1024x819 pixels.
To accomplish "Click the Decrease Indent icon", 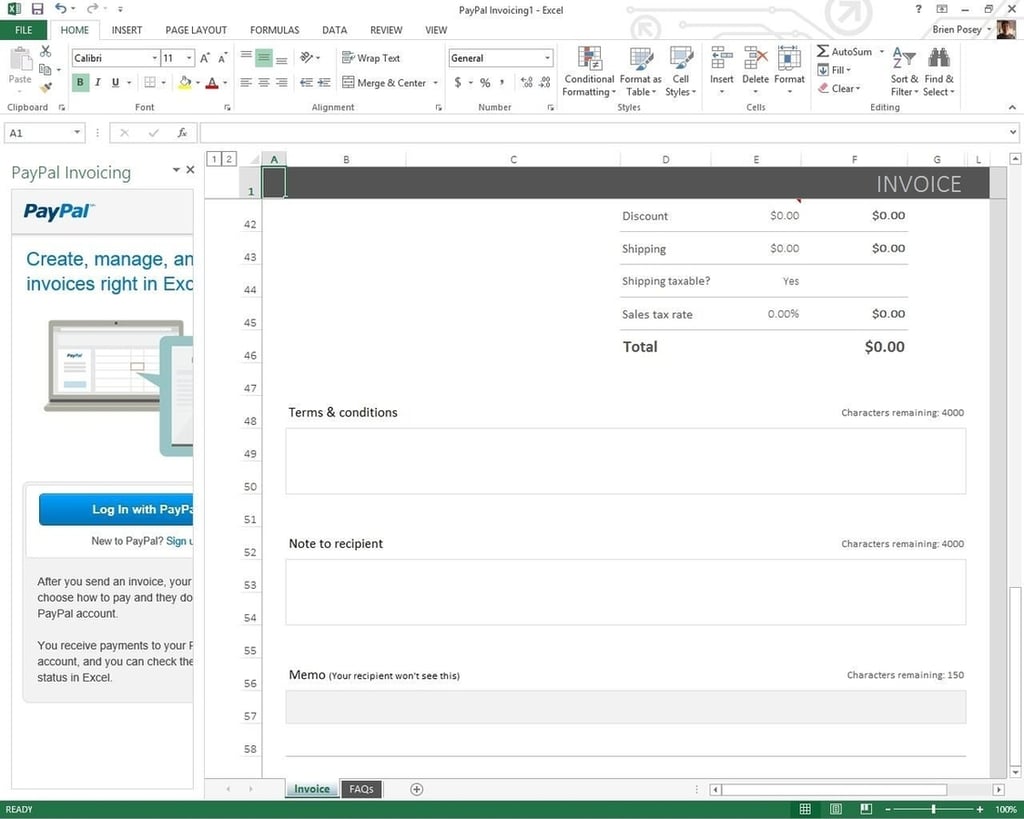I will coord(306,82).
